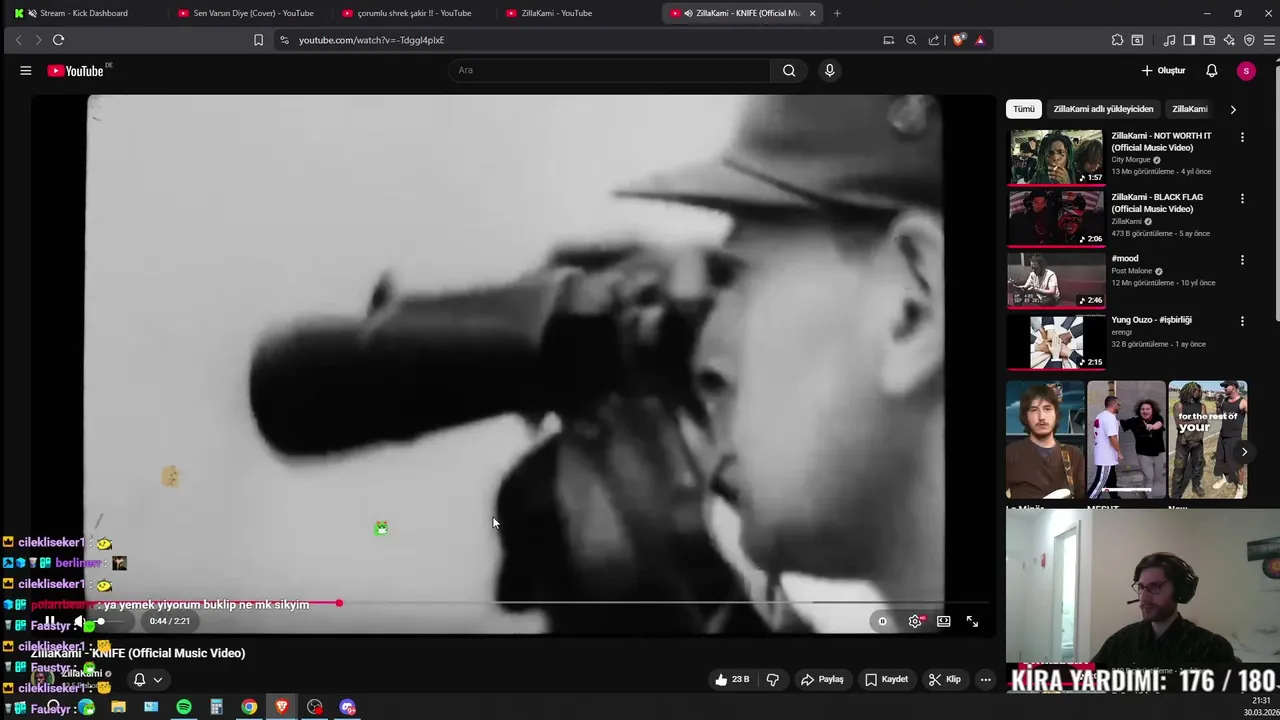The height and width of the screenshot is (720, 1280).
Task: Open the YouTube hamburger guide menu
Action: click(26, 71)
